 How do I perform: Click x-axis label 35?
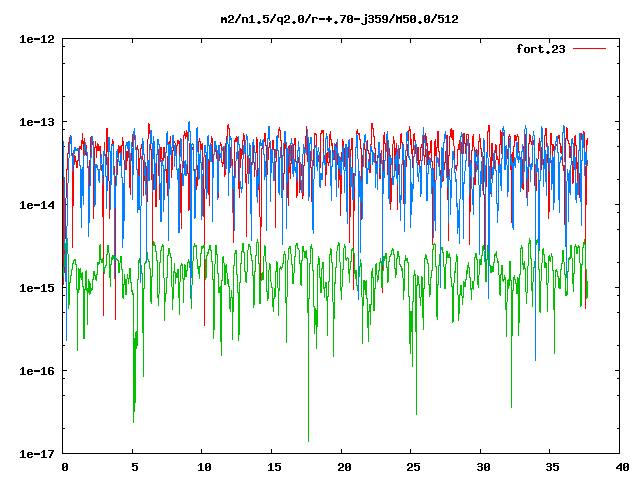552,467
